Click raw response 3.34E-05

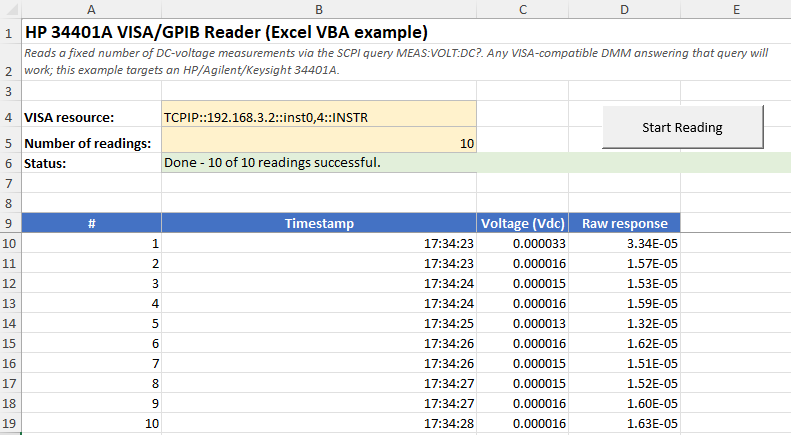click(x=625, y=243)
